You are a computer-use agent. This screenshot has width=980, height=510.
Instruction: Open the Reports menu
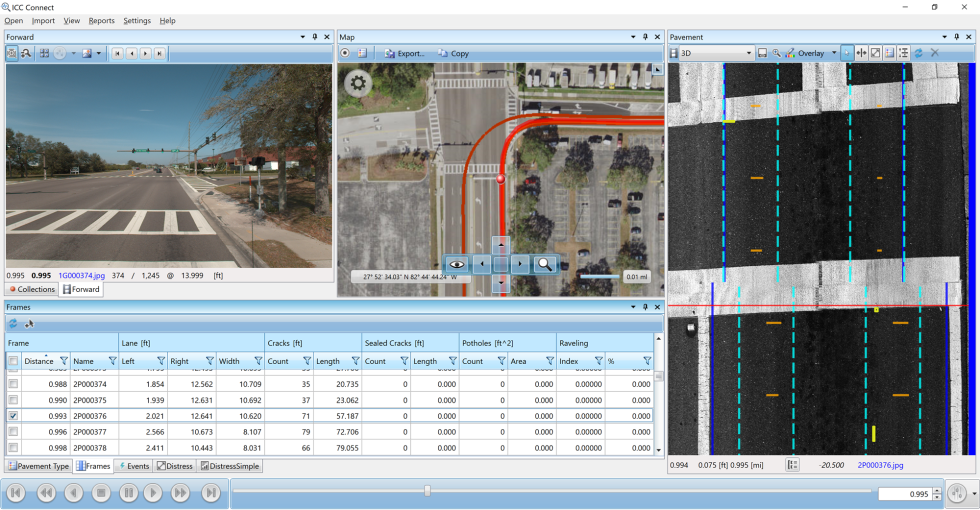coord(101,20)
